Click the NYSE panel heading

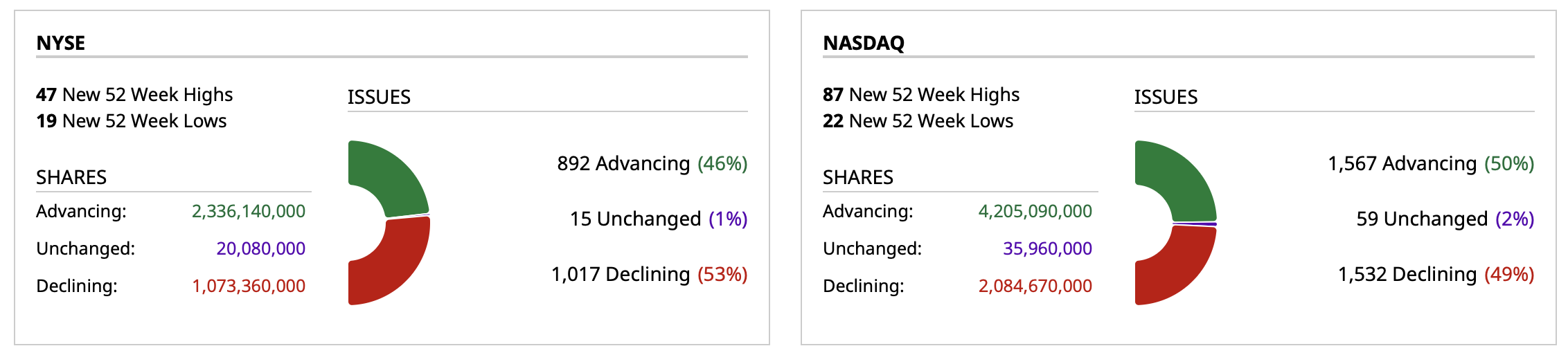click(x=61, y=43)
